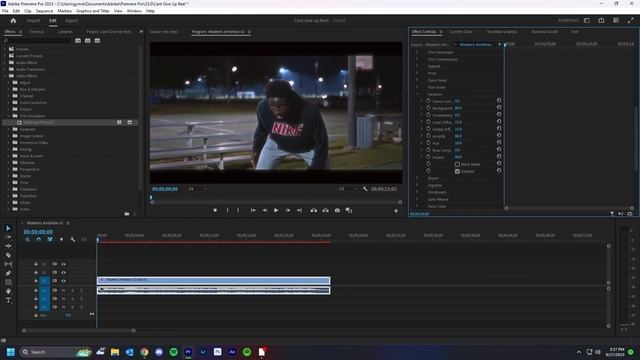Uncheck the Enabled checkbox under Halation

[457, 171]
